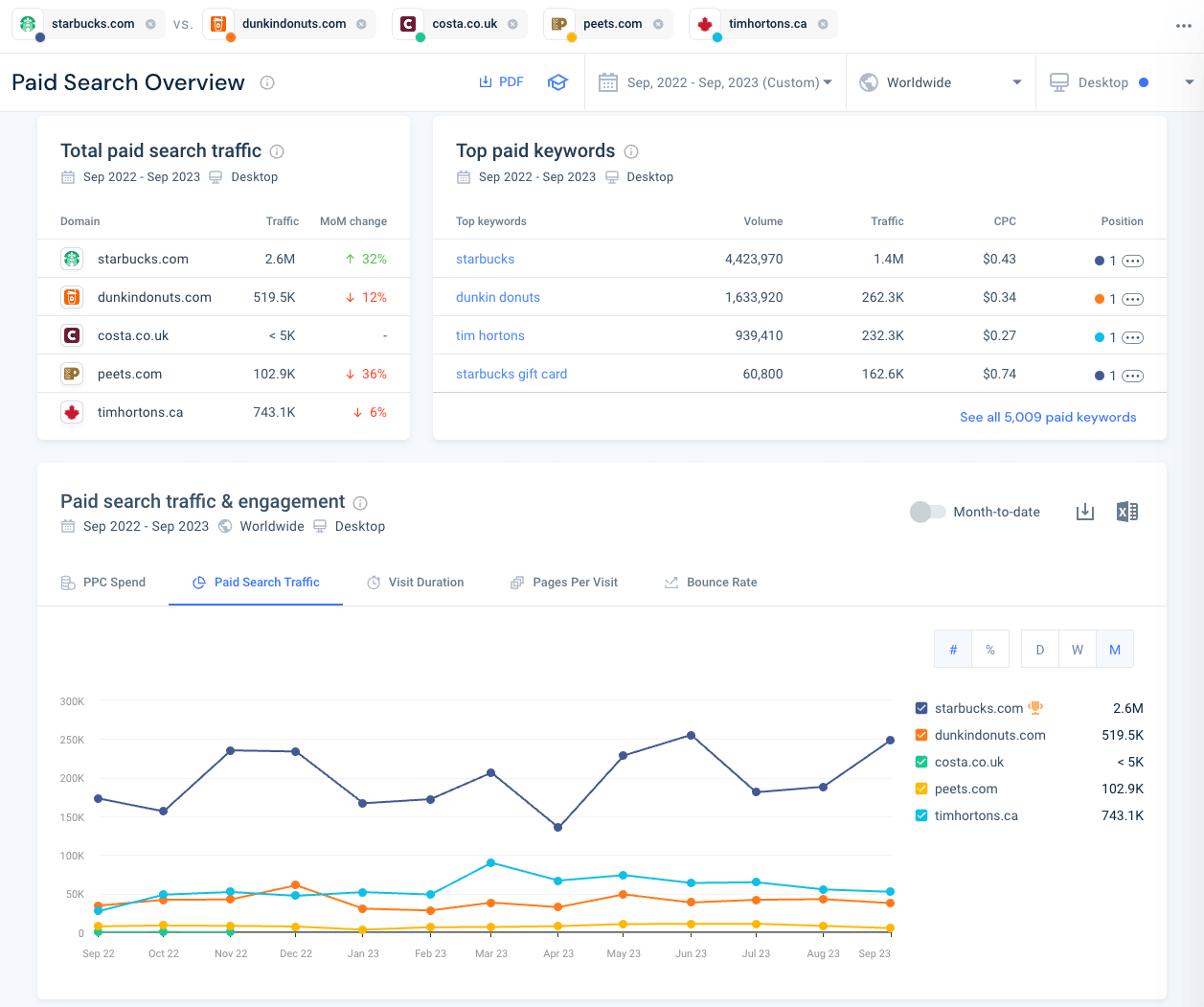Set chart granularity to weekly (W)
The width and height of the screenshot is (1204, 1007).
[x=1078, y=650]
